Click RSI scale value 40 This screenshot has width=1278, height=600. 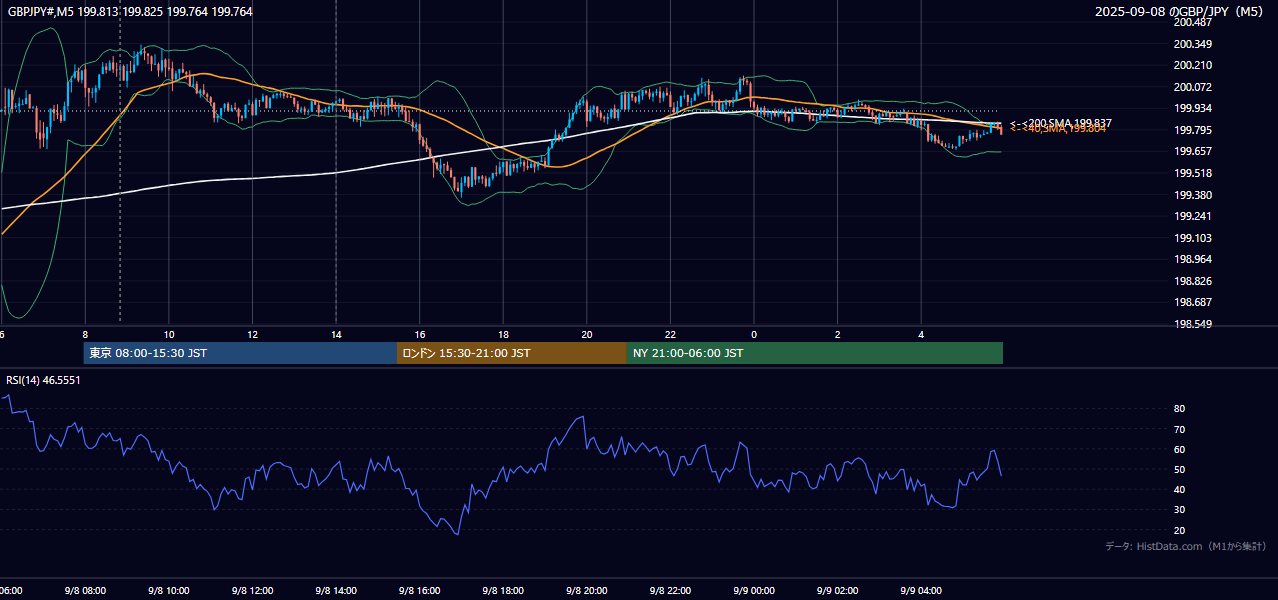[1180, 489]
